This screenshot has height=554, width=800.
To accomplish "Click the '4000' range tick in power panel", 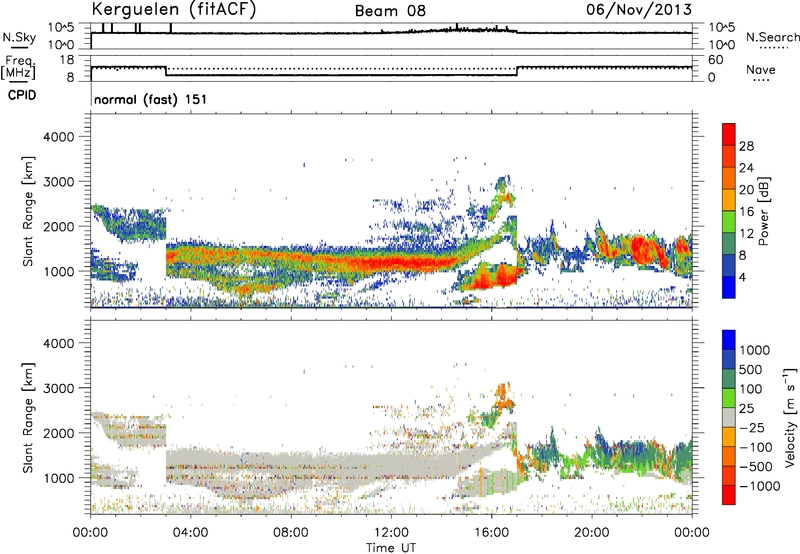I will click(59, 137).
